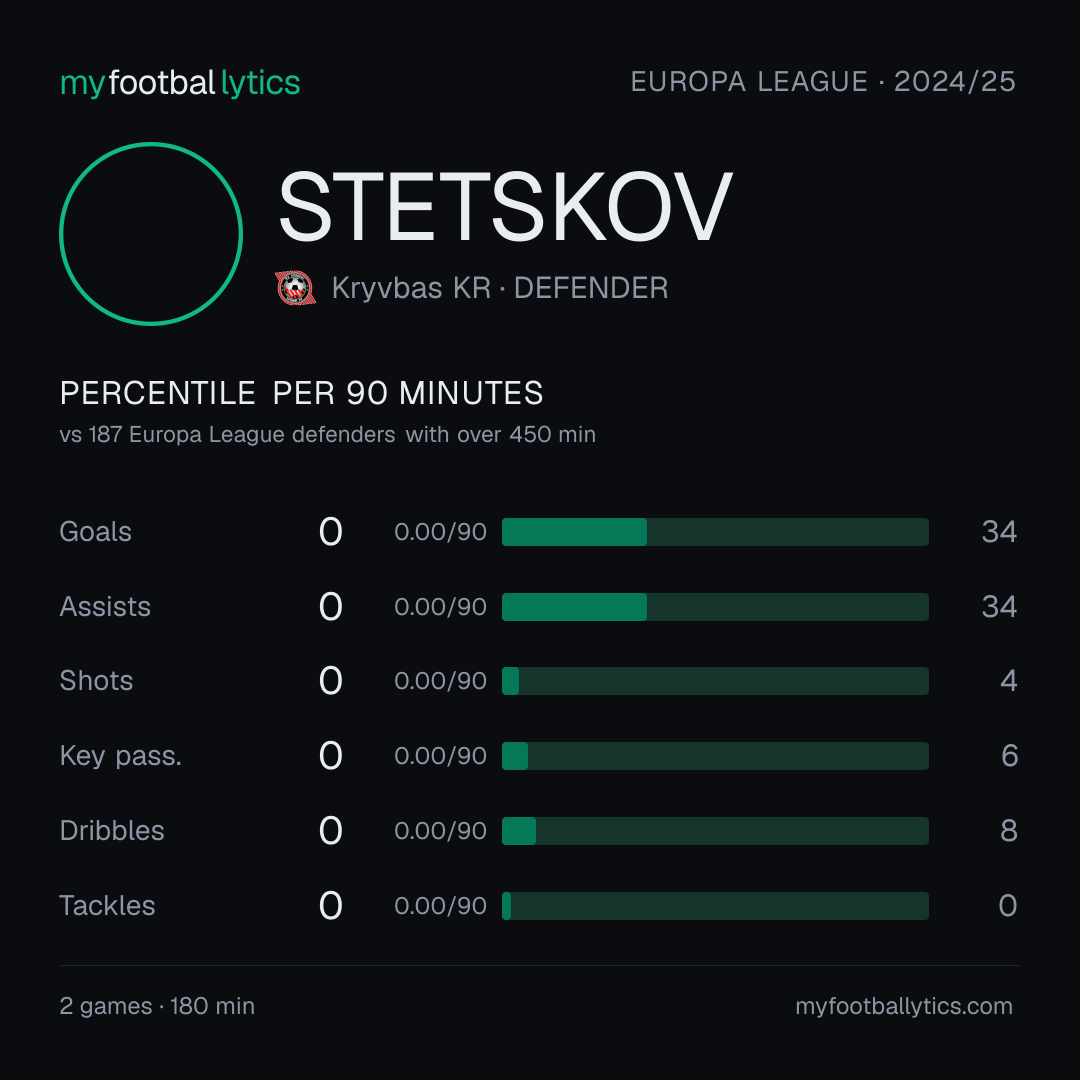The width and height of the screenshot is (1080, 1080).
Task: Click the Goals percentile value 34
Action: click(999, 532)
